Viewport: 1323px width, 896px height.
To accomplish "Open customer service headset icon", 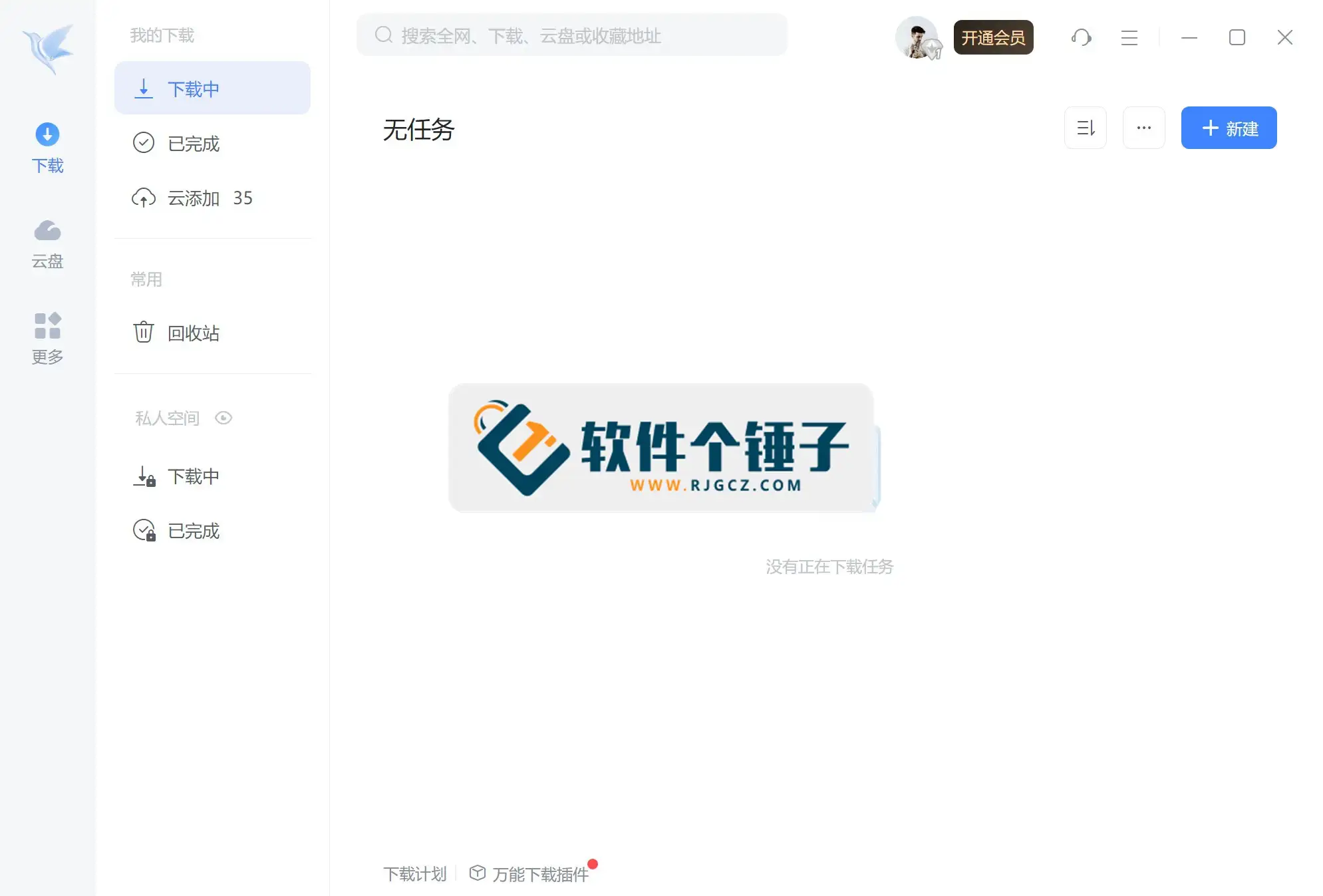I will click(1082, 37).
